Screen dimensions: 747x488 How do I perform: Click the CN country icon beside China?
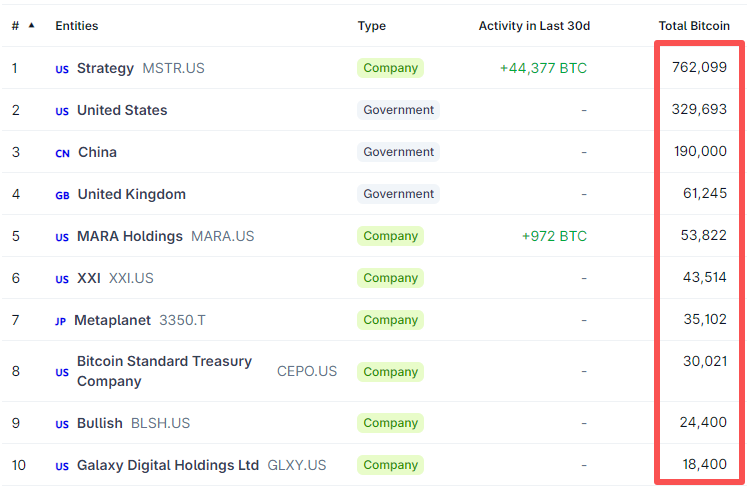click(x=62, y=153)
